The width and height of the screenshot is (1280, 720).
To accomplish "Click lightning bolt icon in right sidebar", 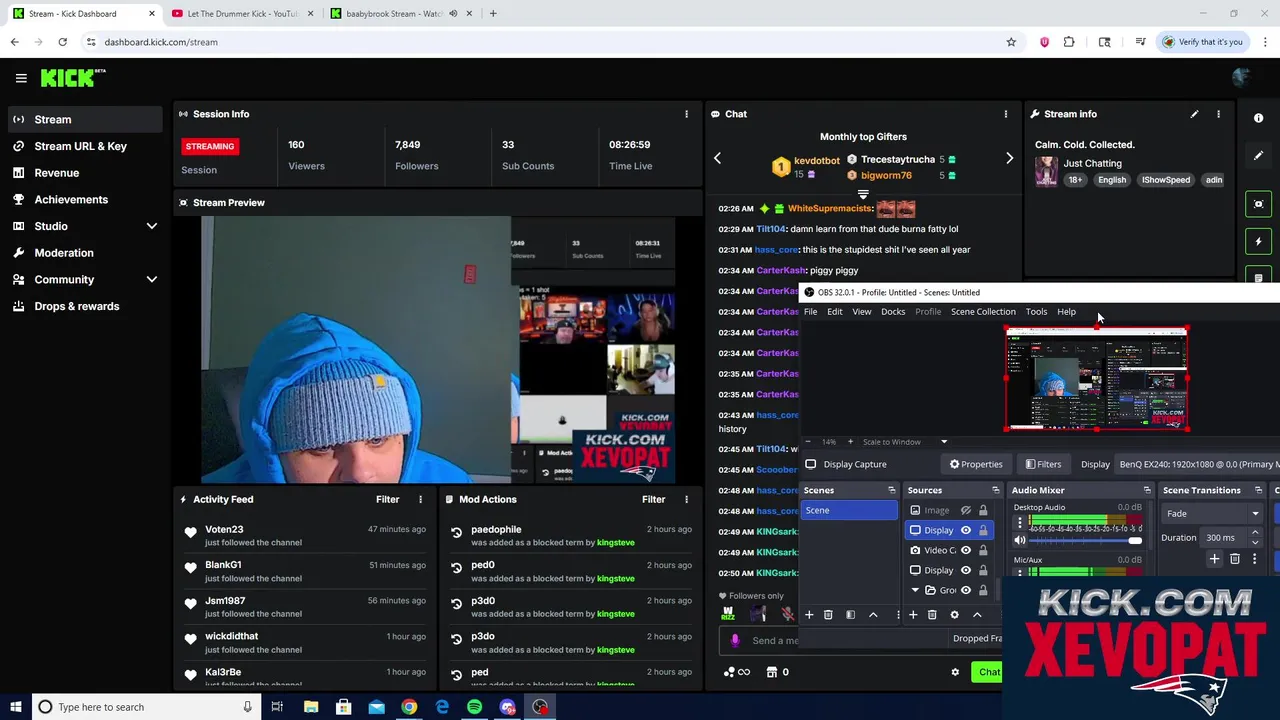I will [x=1258, y=241].
